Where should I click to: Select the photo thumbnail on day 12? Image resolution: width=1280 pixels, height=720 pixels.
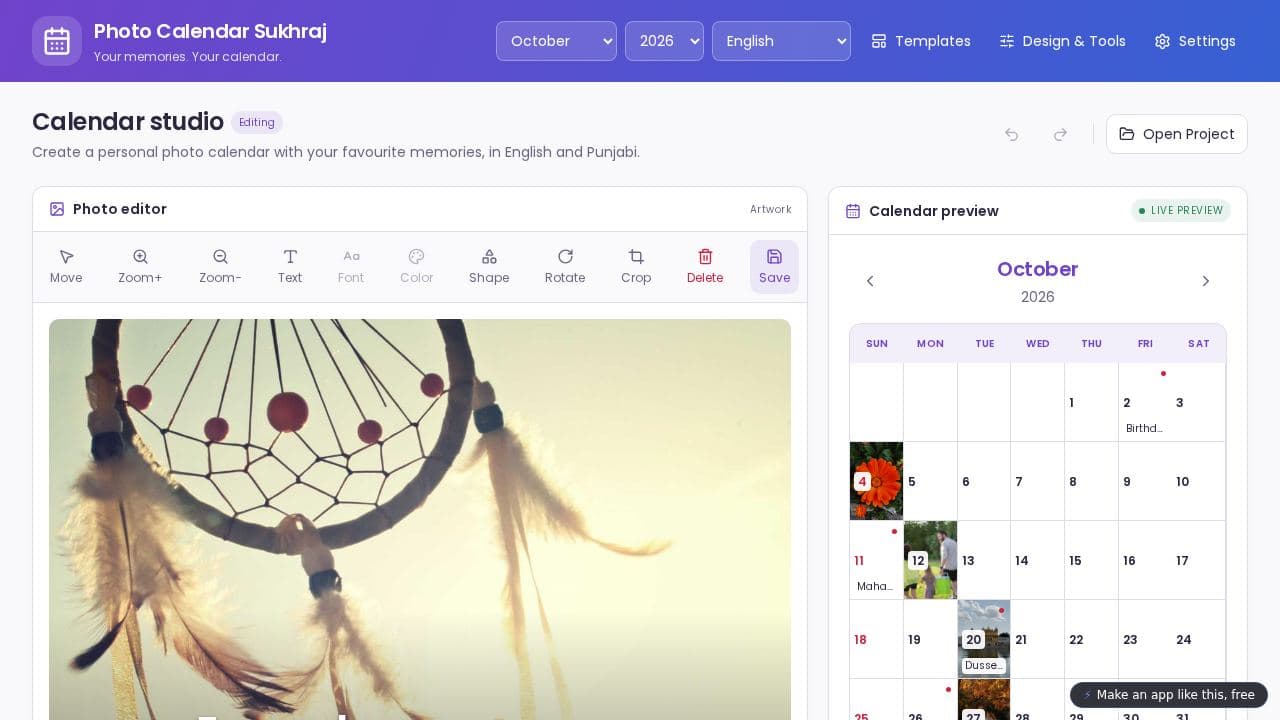tap(930, 560)
